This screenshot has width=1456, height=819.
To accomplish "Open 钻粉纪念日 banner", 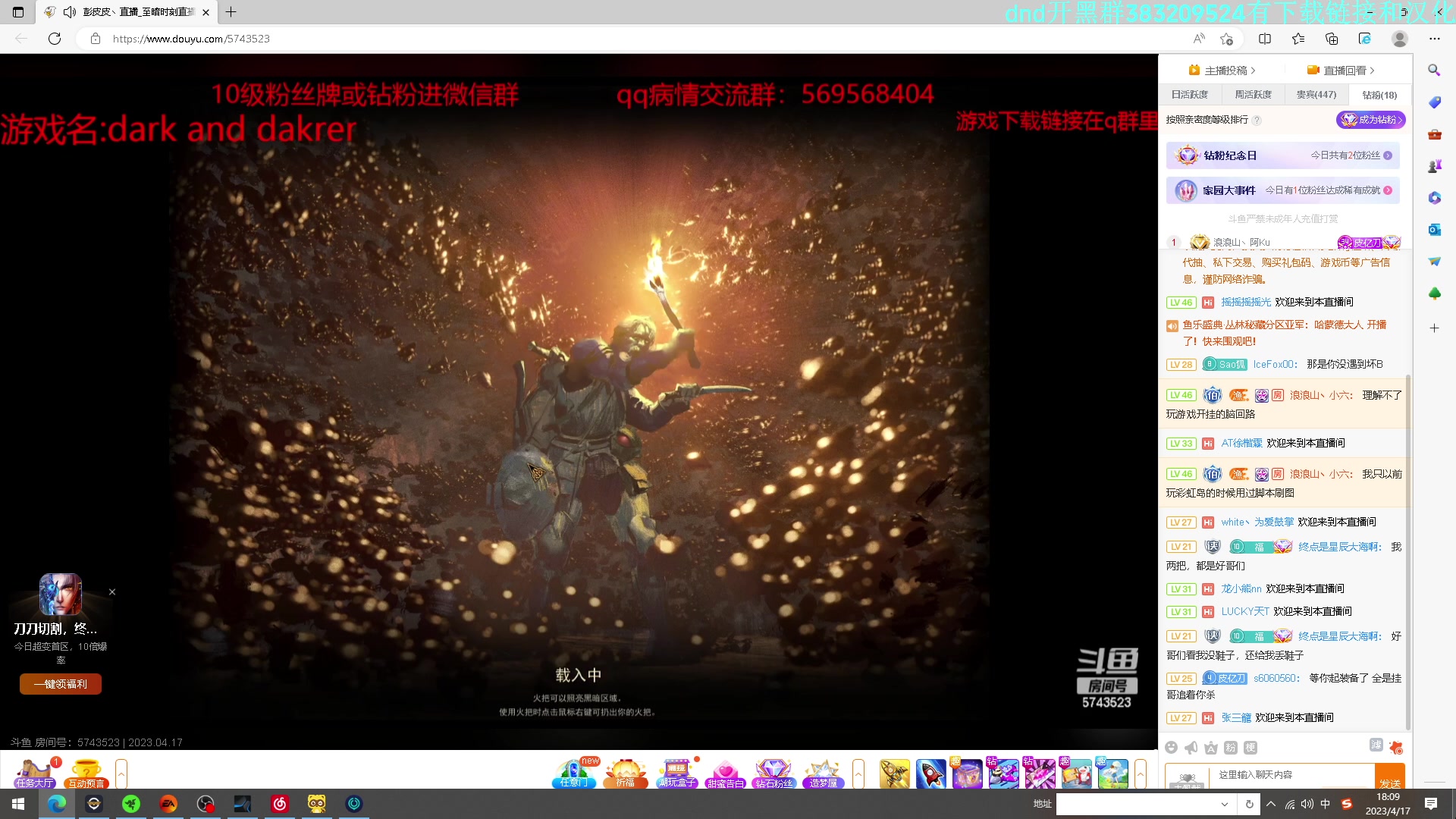I will (1283, 155).
